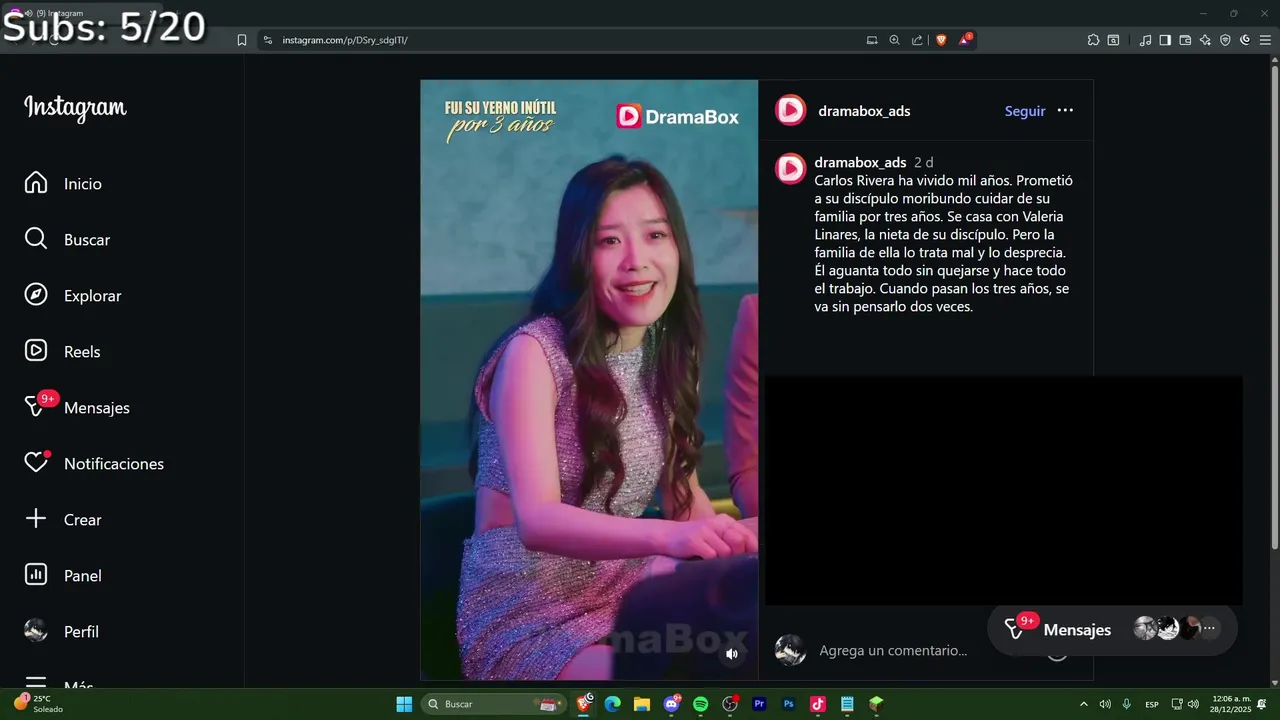Viewport: 1280px width, 720px height.
Task: Click dramabox_ads avatar beside the caption
Action: (x=791, y=169)
